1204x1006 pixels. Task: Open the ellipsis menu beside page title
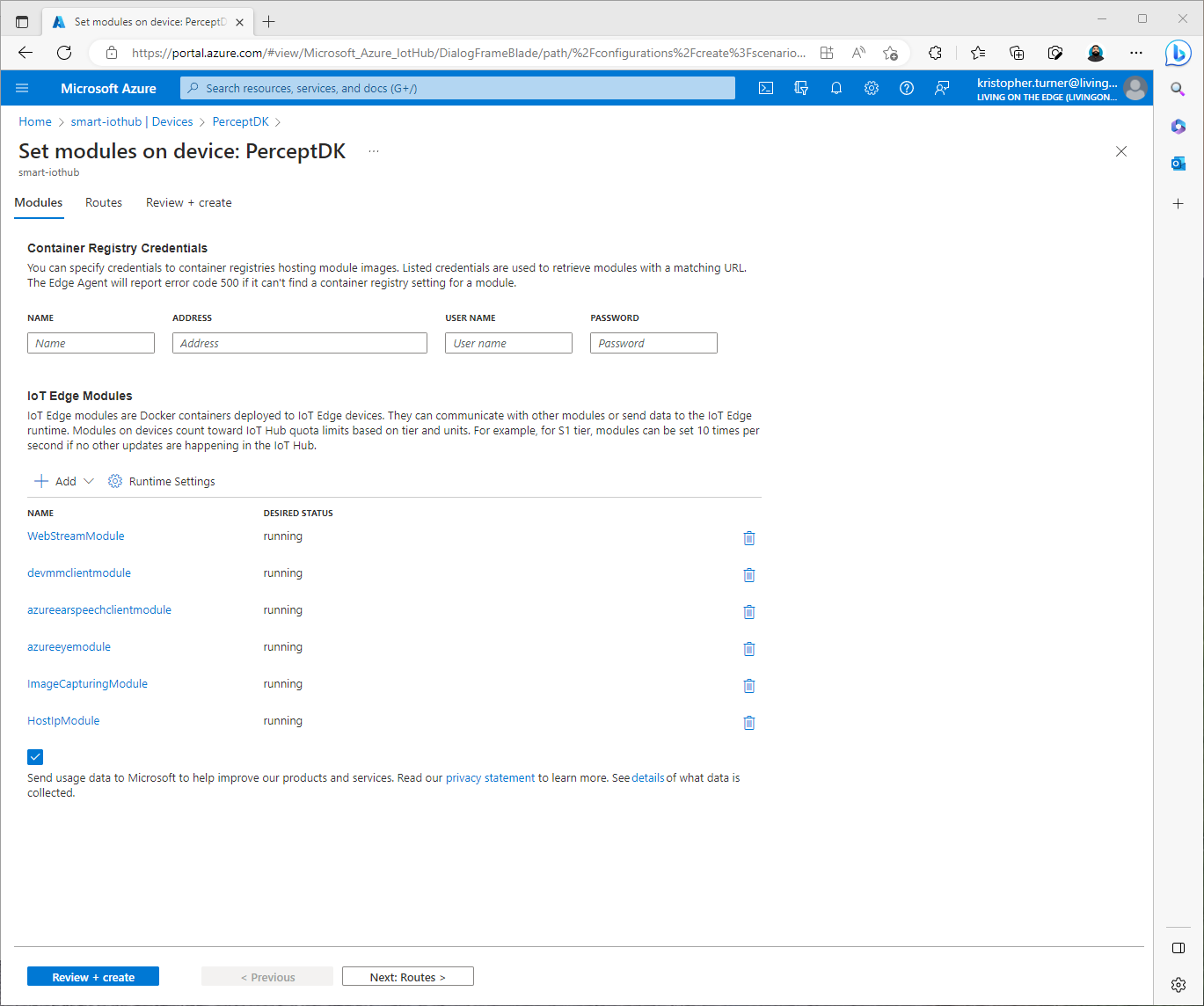coord(374,151)
